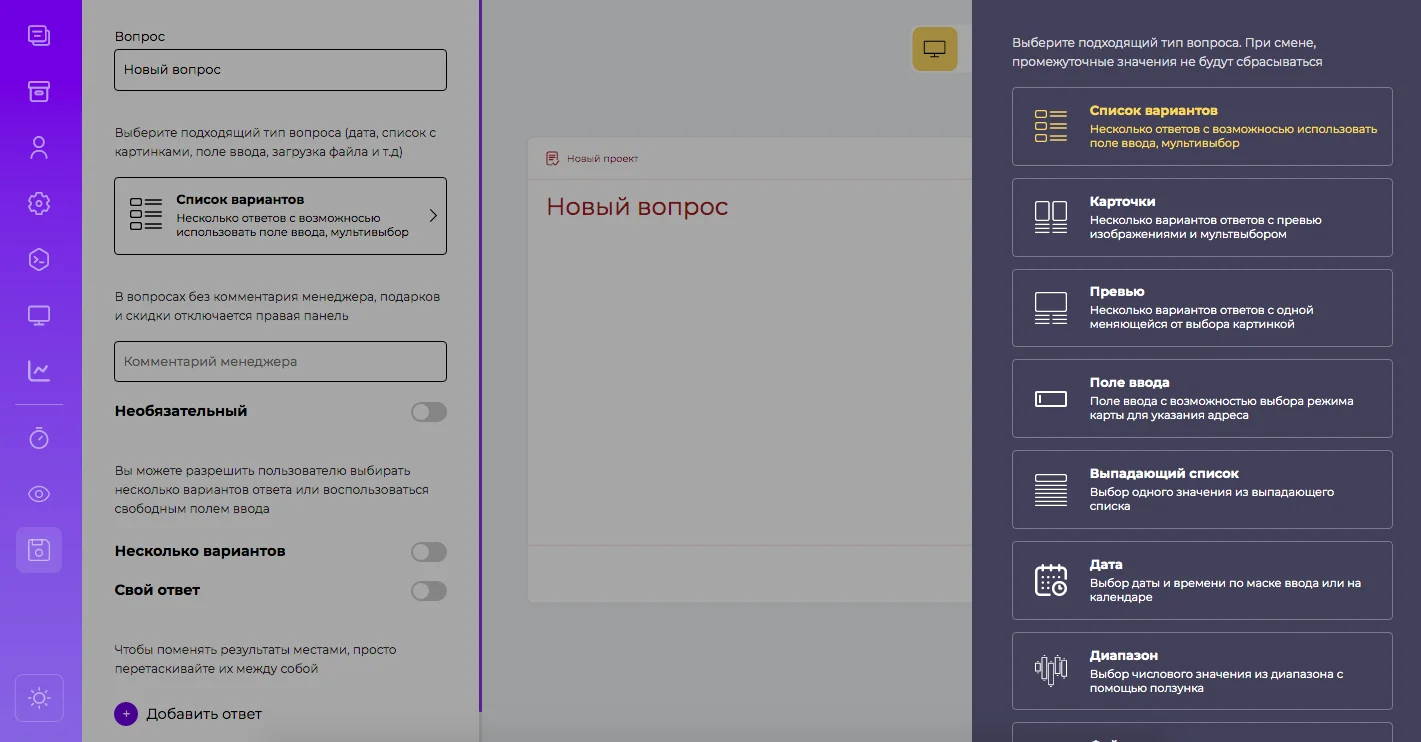The image size is (1421, 742).
Task: Click the Свой ответ label text
Action: click(x=157, y=590)
